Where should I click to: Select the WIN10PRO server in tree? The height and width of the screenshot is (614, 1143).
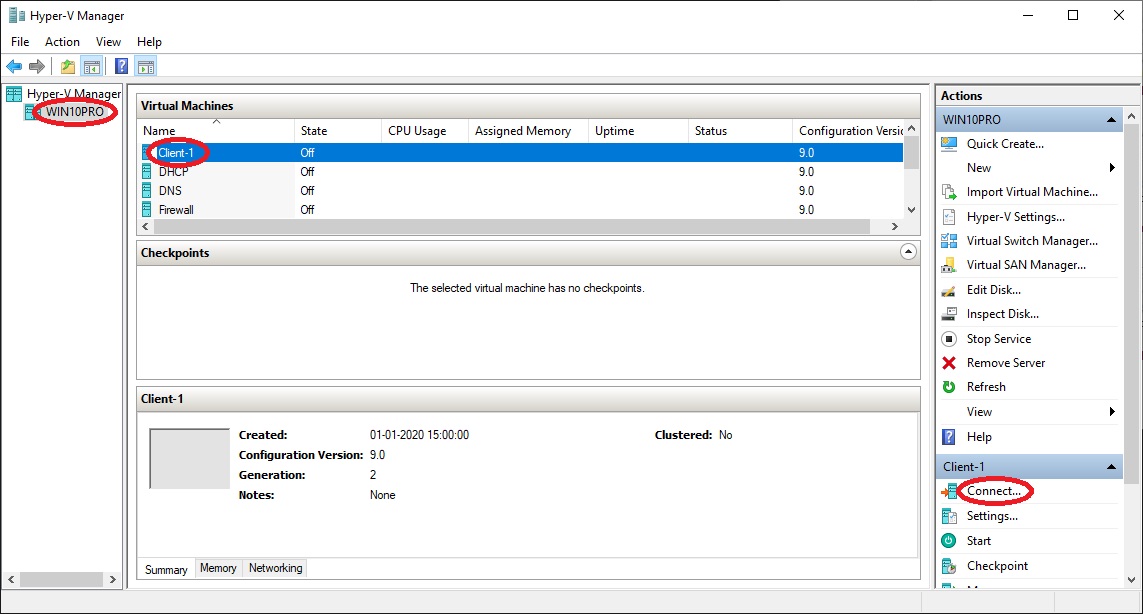click(x=74, y=112)
